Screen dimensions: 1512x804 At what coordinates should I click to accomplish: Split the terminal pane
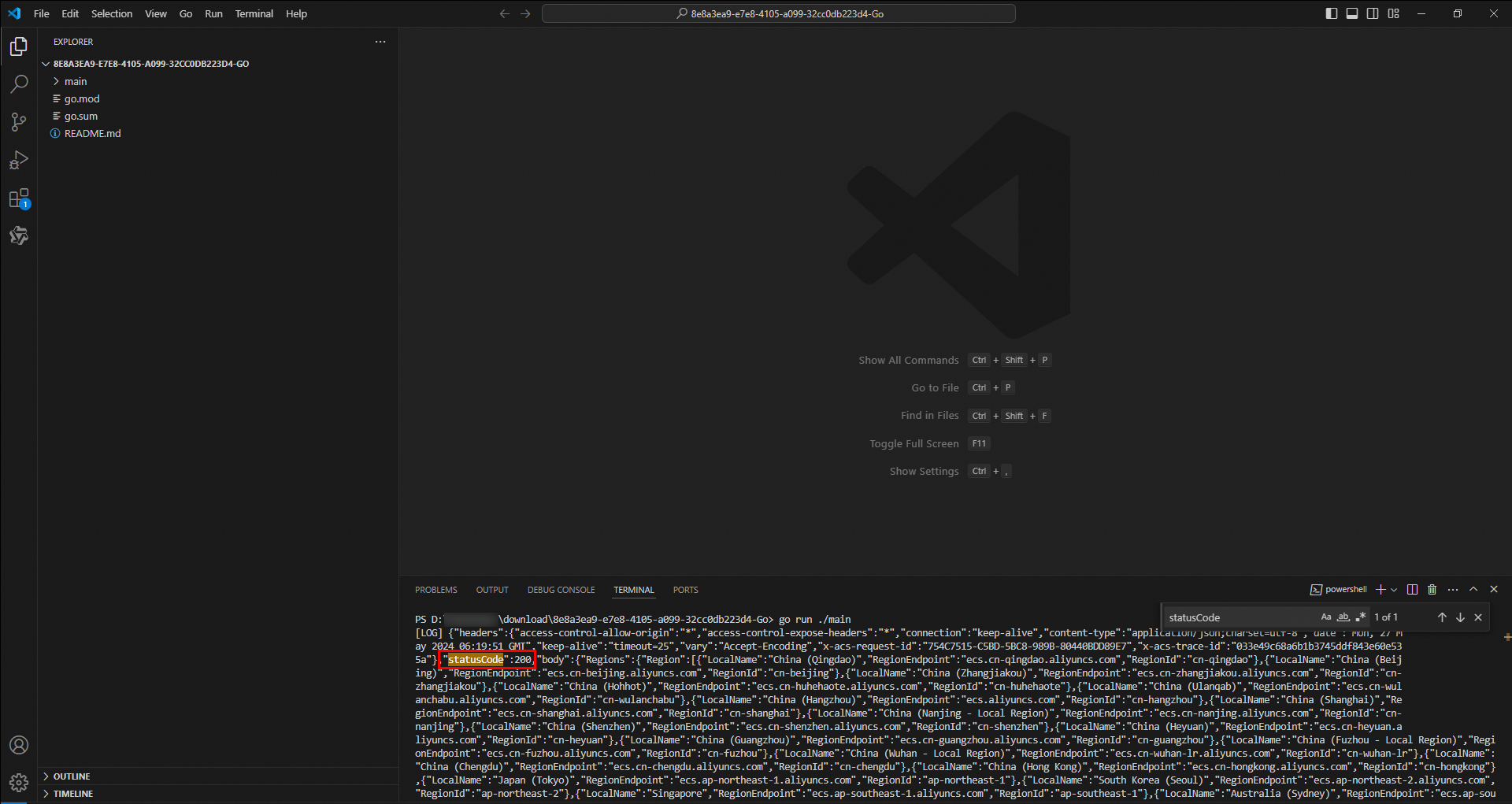pos(1413,590)
